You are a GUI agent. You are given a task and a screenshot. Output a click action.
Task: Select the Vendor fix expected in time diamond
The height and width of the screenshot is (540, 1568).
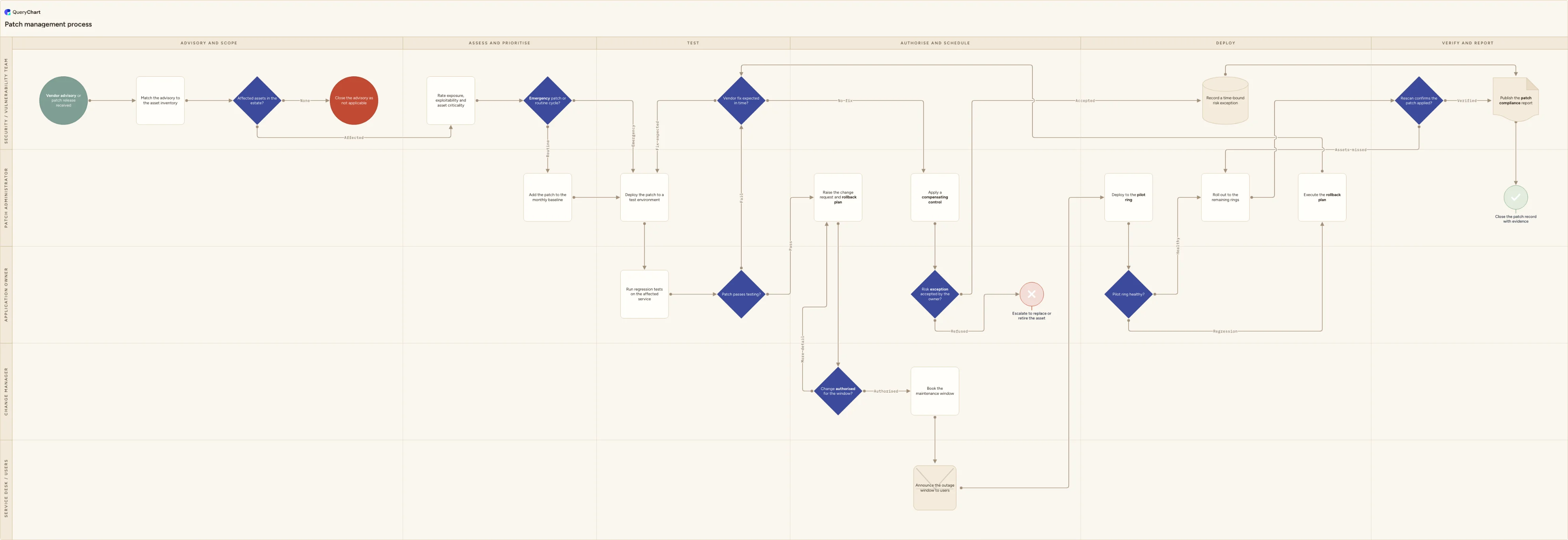click(x=741, y=100)
